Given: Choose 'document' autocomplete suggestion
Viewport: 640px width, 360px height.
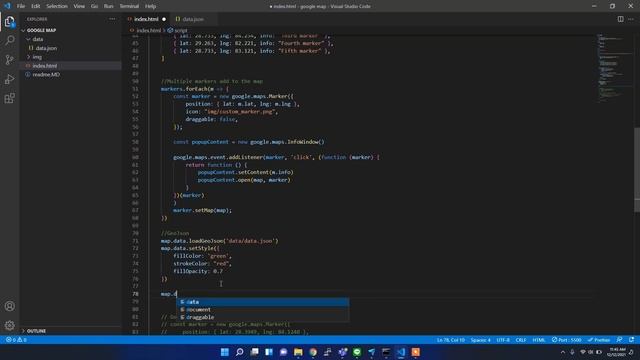Looking at the screenshot, I should (x=262, y=310).
